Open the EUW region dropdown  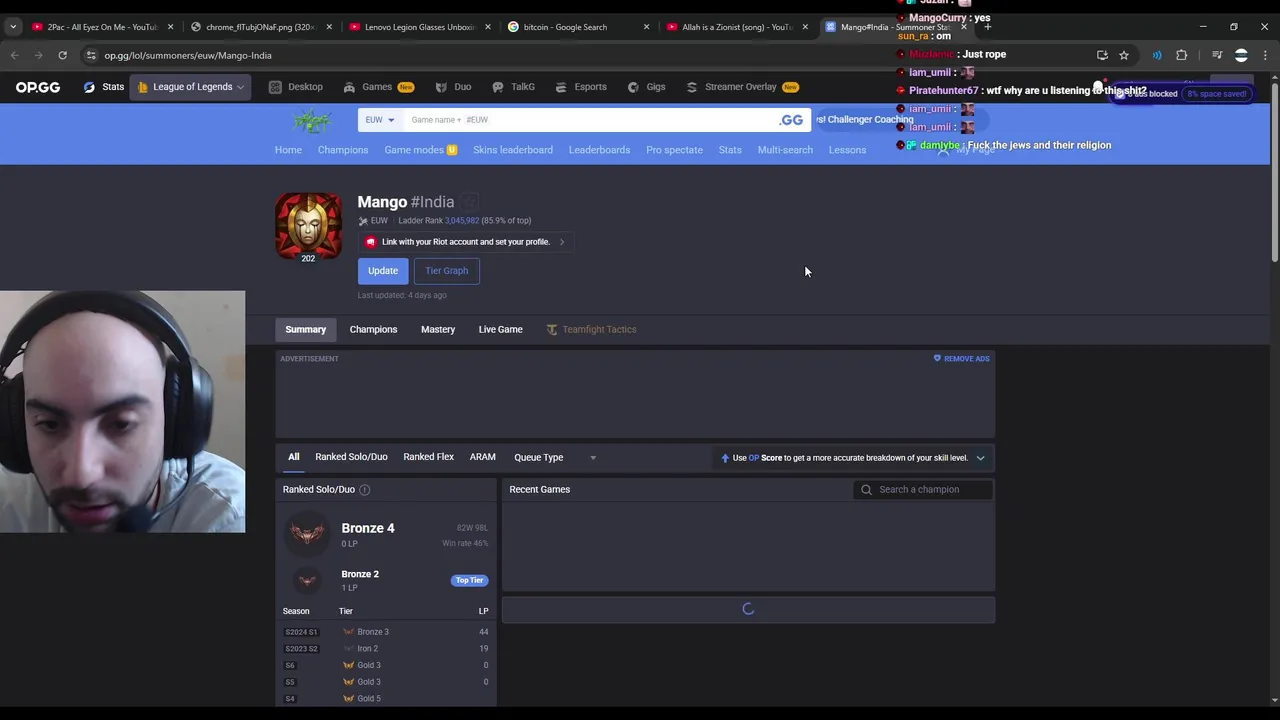click(x=380, y=120)
